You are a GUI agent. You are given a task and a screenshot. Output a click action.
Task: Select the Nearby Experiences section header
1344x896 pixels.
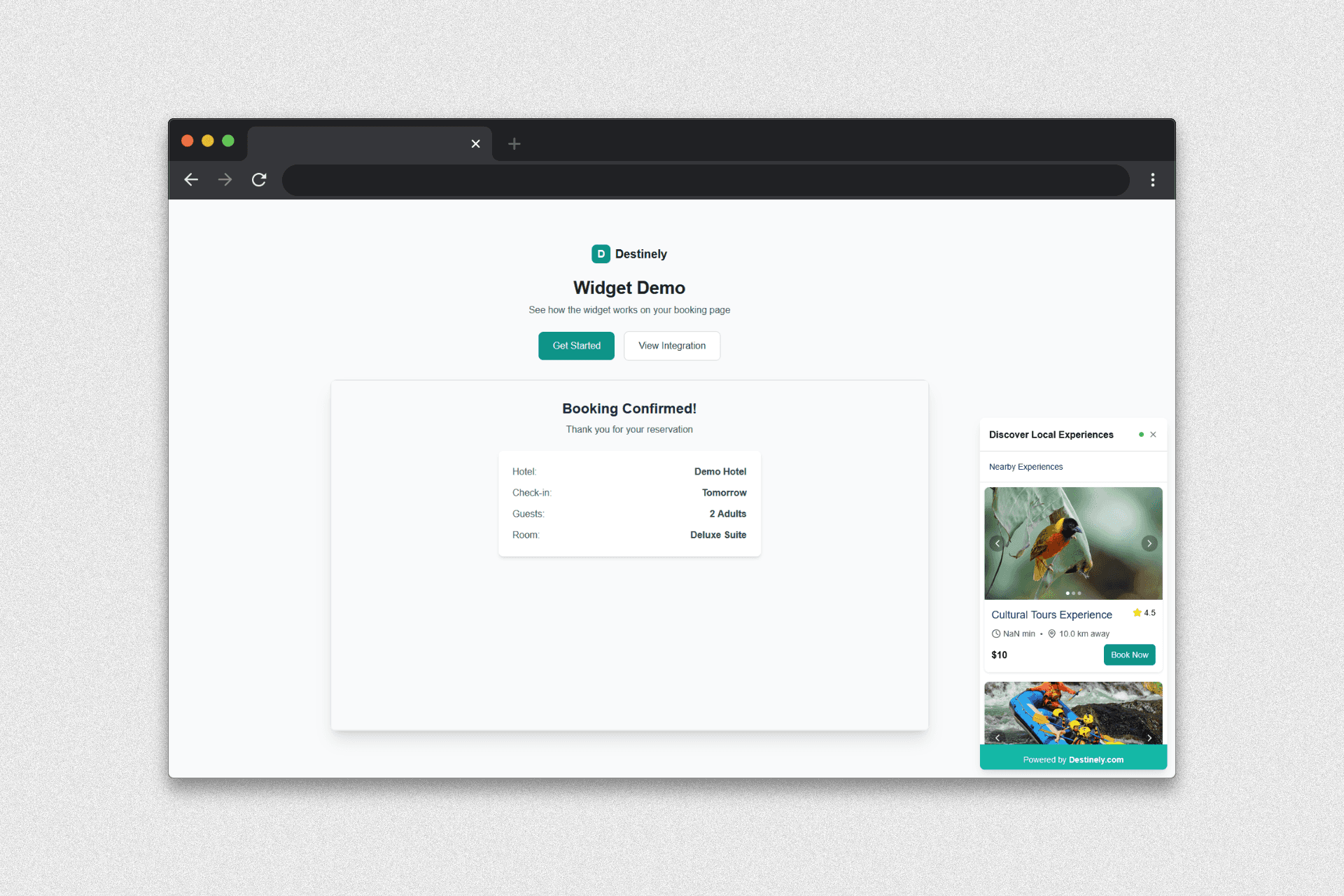click(x=1025, y=467)
